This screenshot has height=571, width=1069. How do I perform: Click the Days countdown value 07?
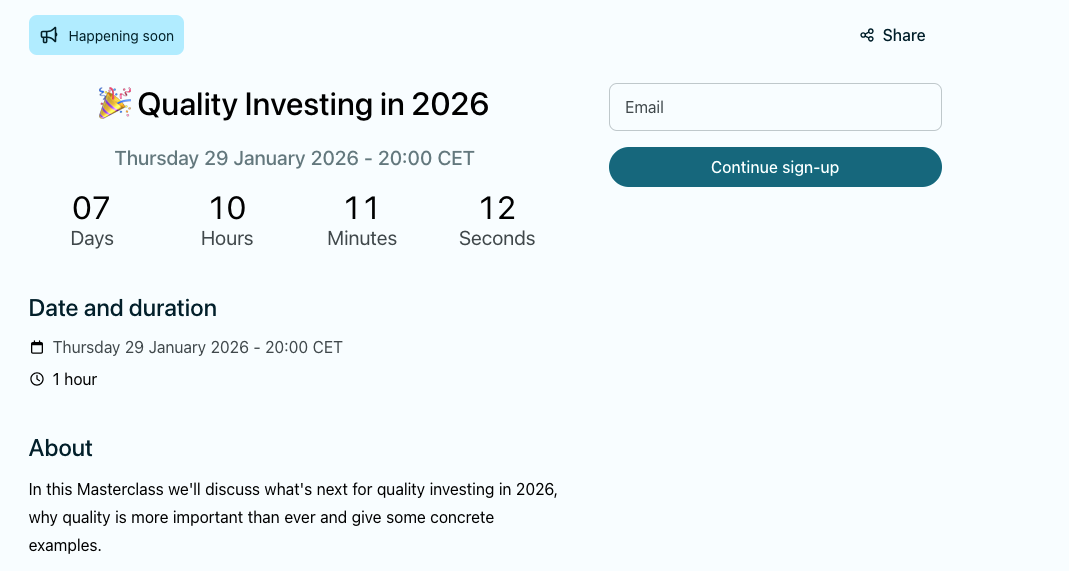click(x=91, y=208)
